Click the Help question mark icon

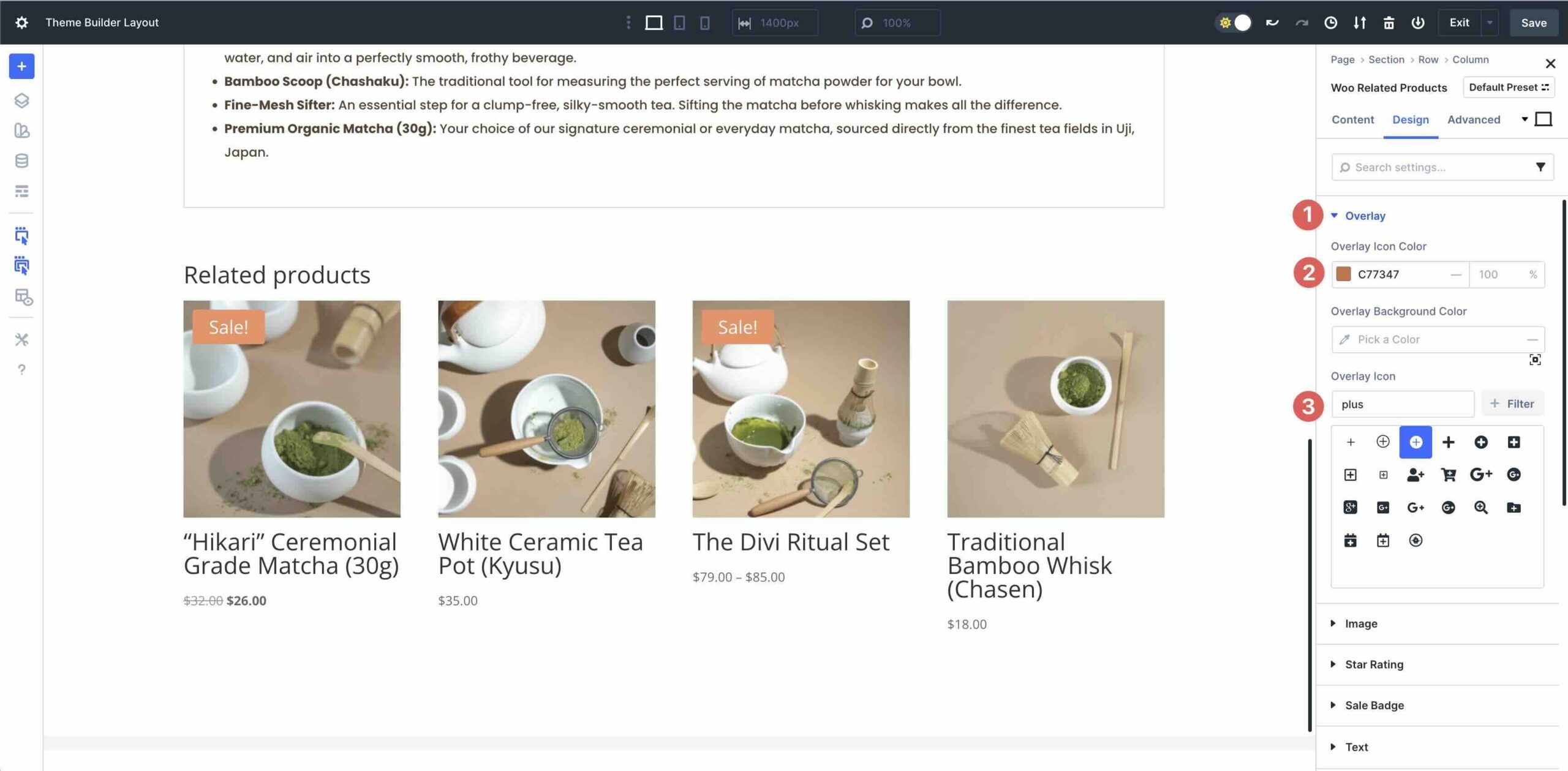[22, 370]
